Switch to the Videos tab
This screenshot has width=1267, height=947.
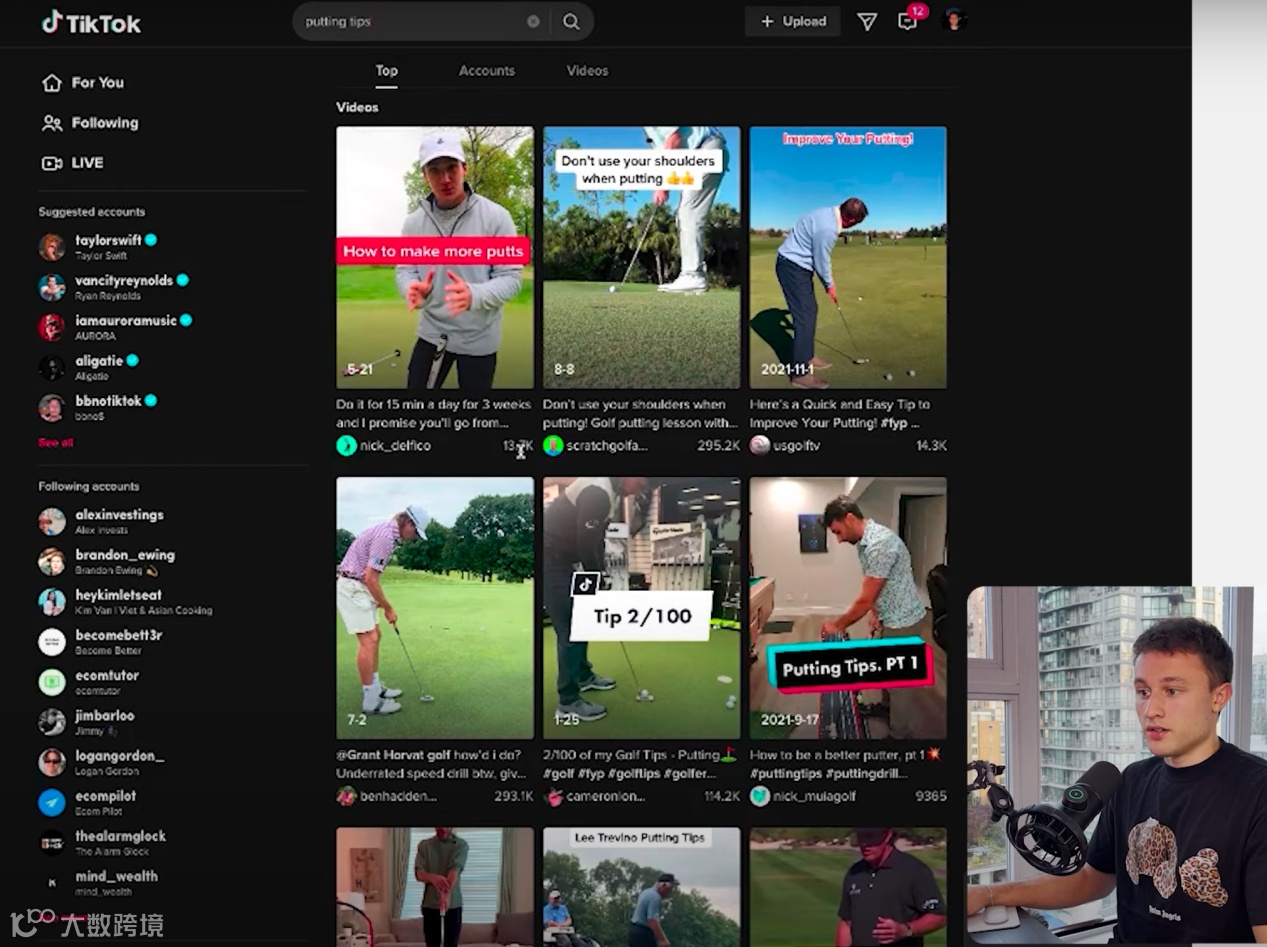(x=587, y=70)
